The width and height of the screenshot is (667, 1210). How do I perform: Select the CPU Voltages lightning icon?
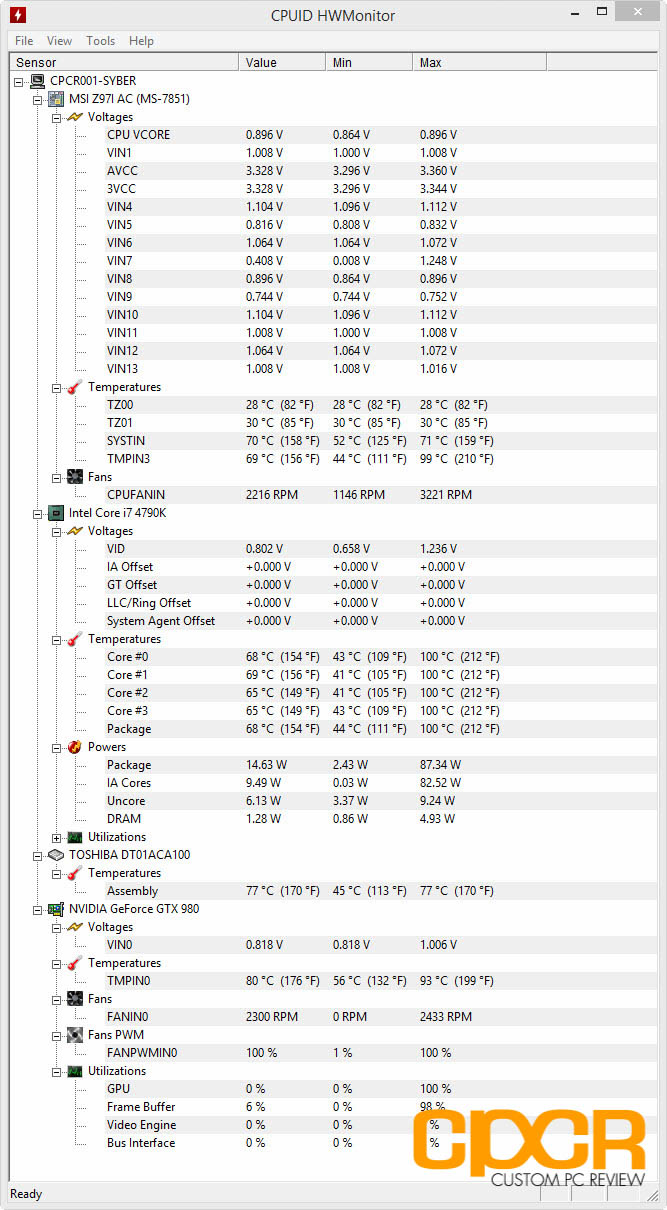[x=76, y=531]
